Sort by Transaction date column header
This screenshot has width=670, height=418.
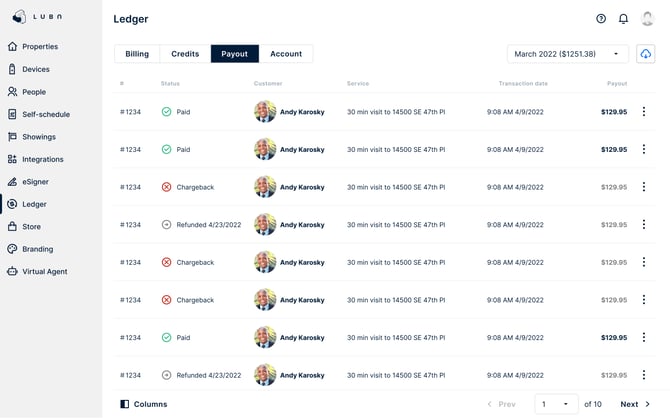[x=523, y=83]
